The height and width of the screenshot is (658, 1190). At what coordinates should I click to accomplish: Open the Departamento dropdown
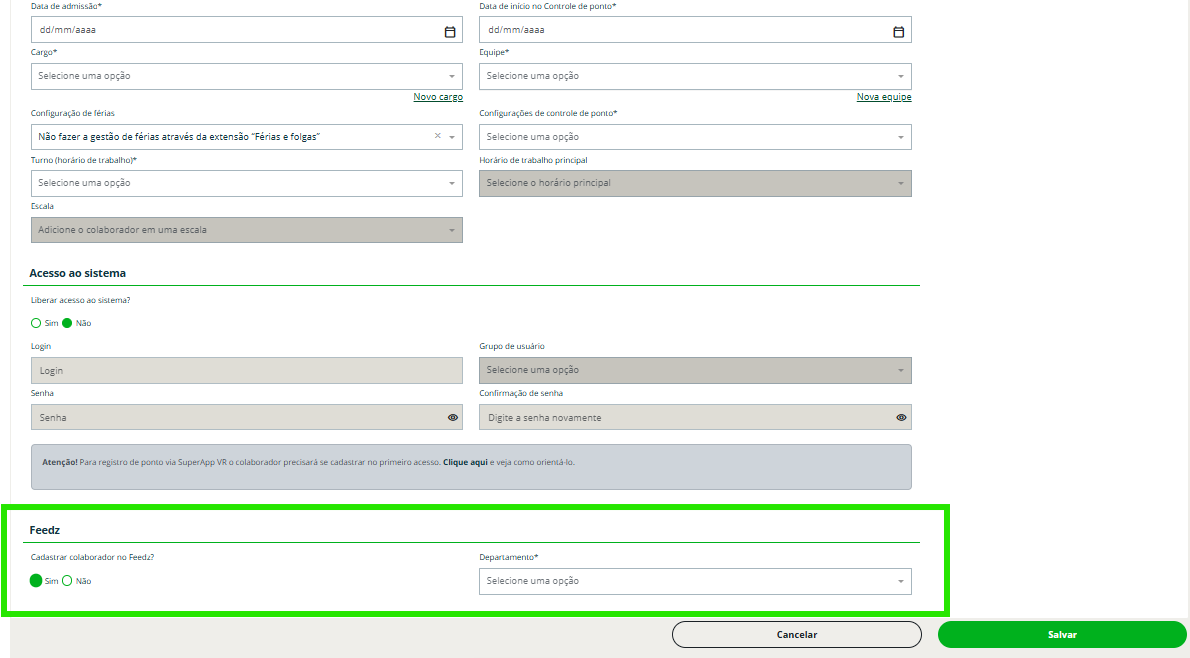694,581
